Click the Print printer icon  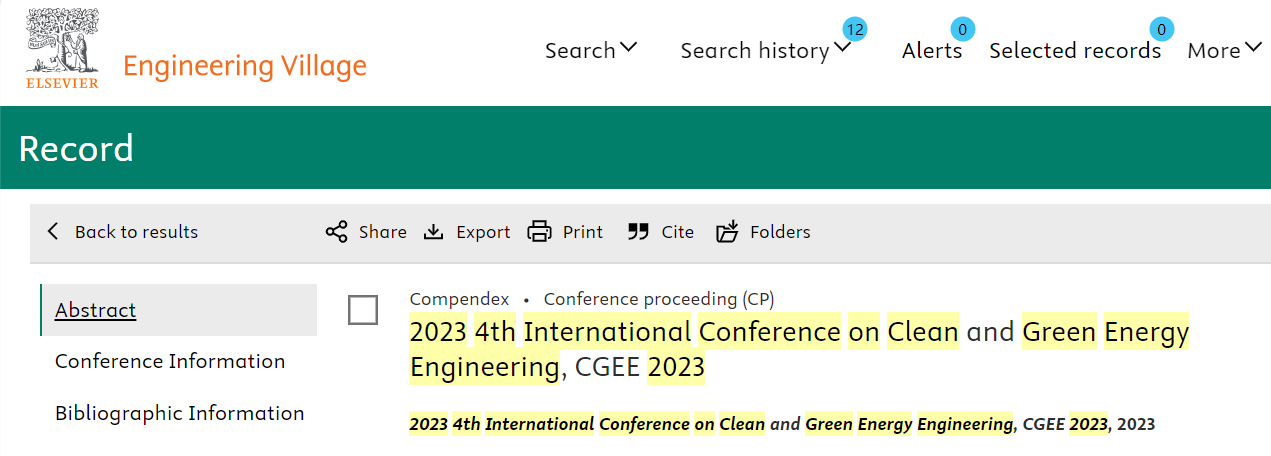pyautogui.click(x=539, y=232)
